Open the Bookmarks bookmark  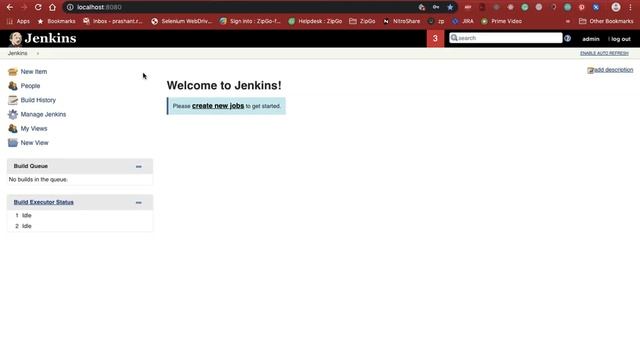(x=56, y=21)
